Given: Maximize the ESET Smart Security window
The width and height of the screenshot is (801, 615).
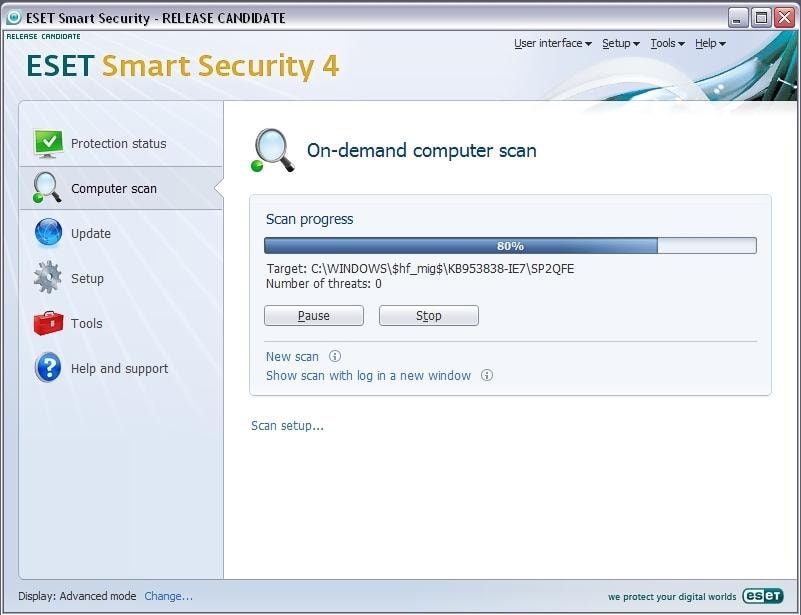Looking at the screenshot, I should pyautogui.click(x=761, y=18).
